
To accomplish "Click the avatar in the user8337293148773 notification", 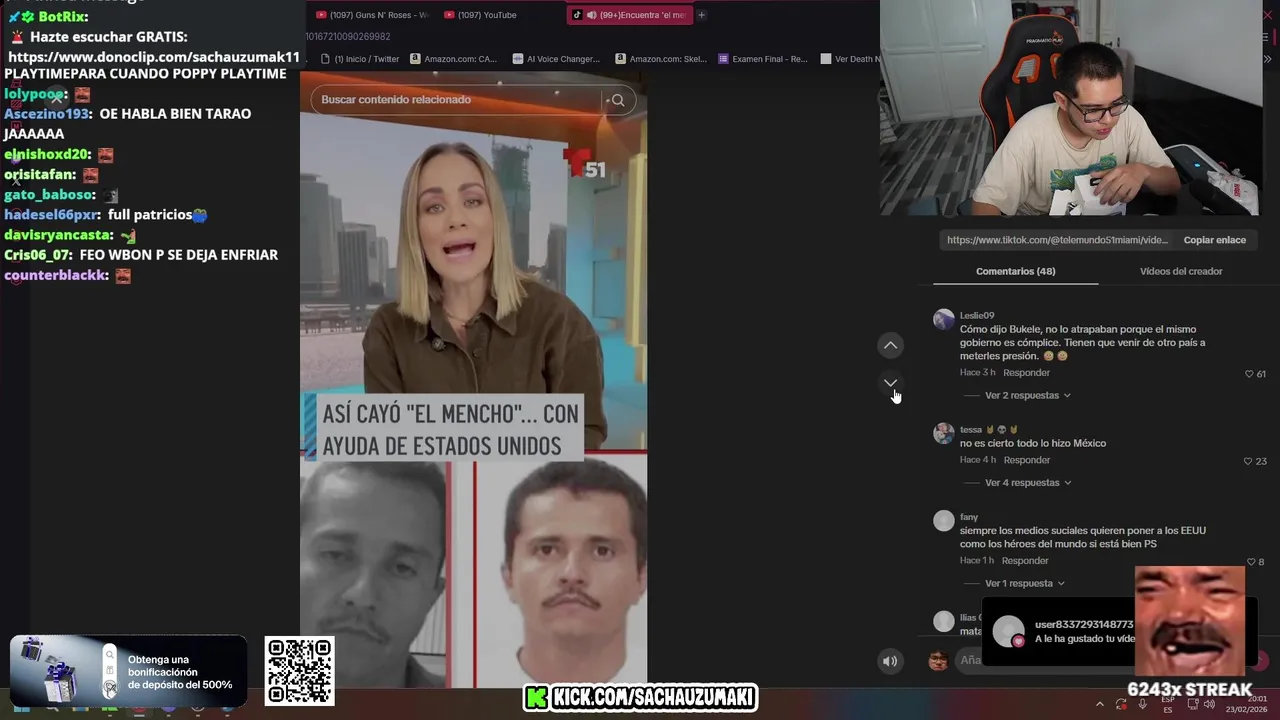I will point(1008,631).
